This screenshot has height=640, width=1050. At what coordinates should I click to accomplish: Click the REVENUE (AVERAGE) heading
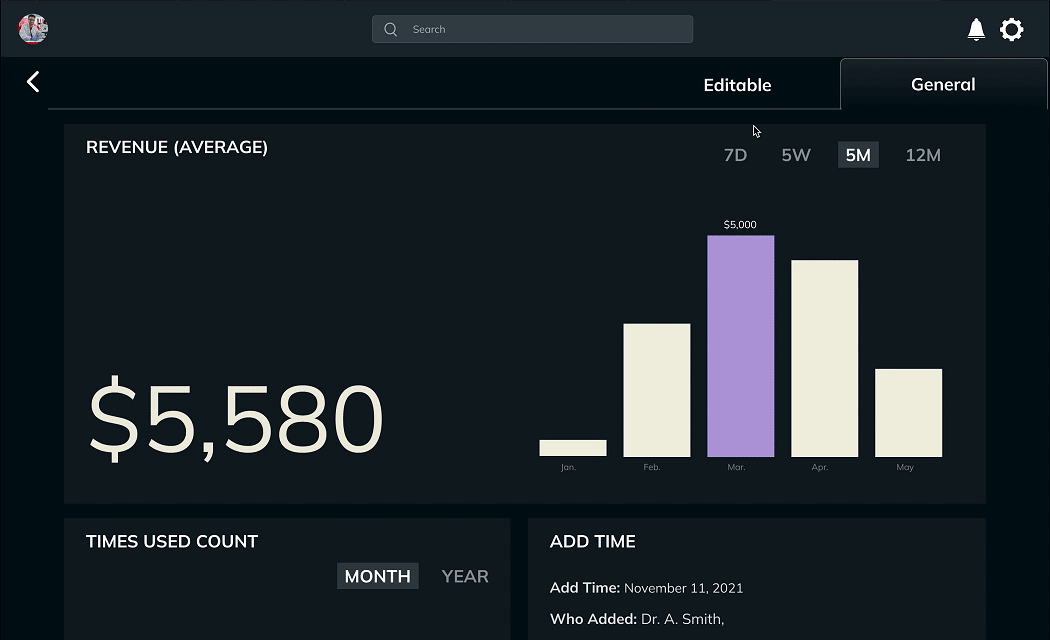[177, 147]
